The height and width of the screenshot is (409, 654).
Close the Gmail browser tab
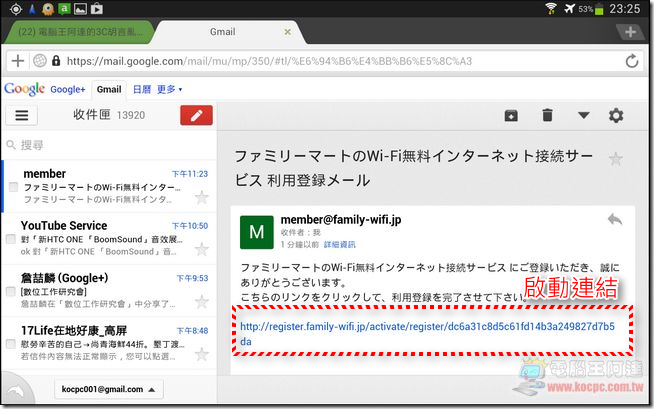point(287,32)
